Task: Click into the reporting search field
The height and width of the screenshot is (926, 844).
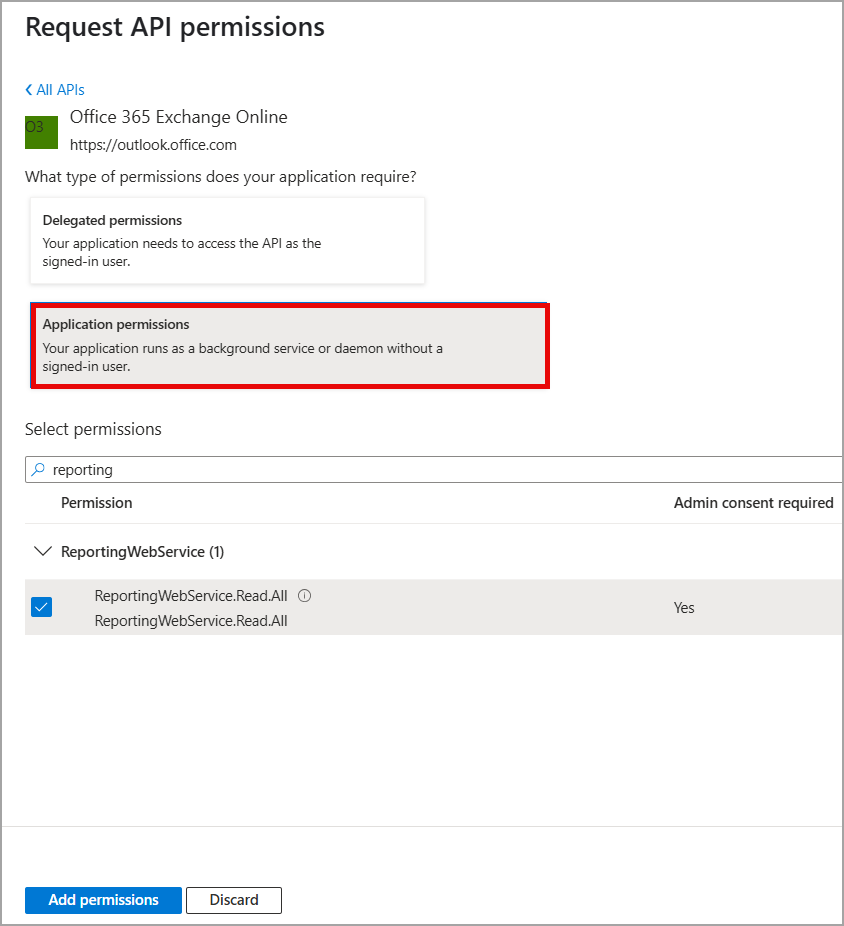Action: [440, 469]
